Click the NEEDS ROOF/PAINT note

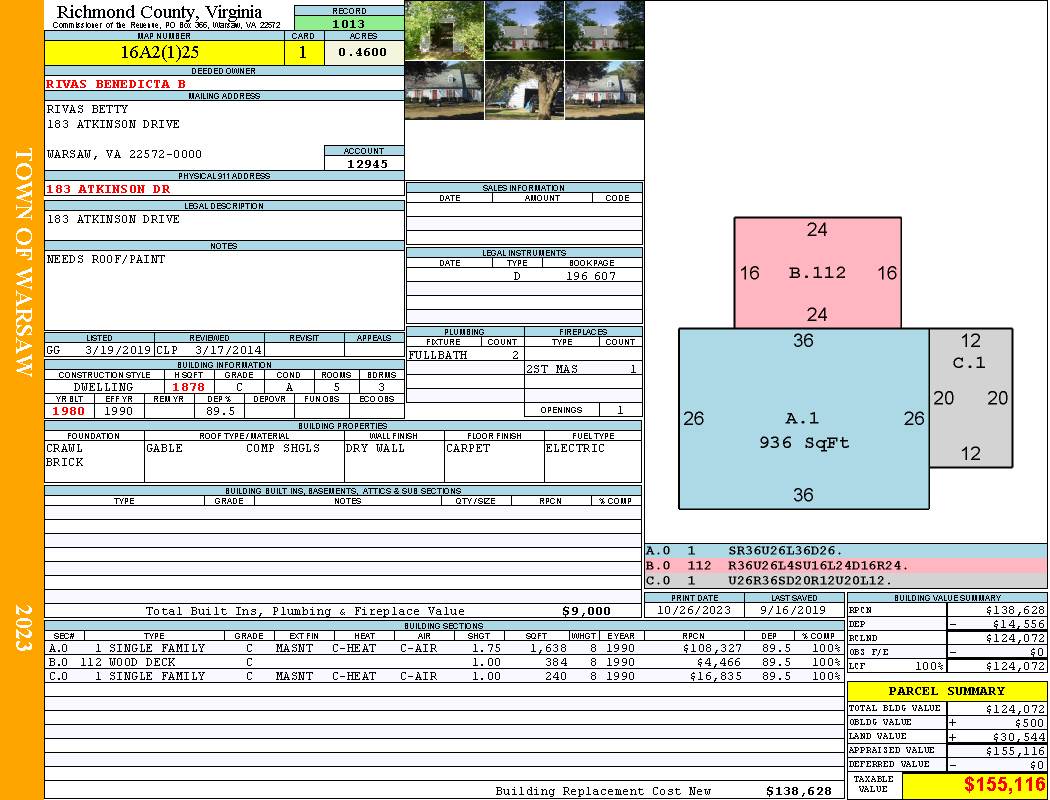click(106, 259)
